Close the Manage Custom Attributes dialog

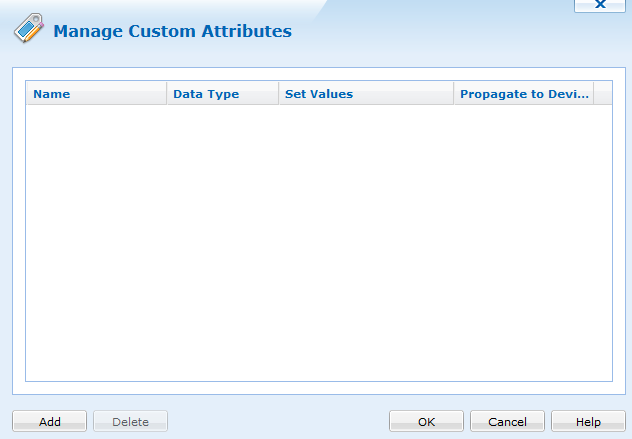point(600,5)
